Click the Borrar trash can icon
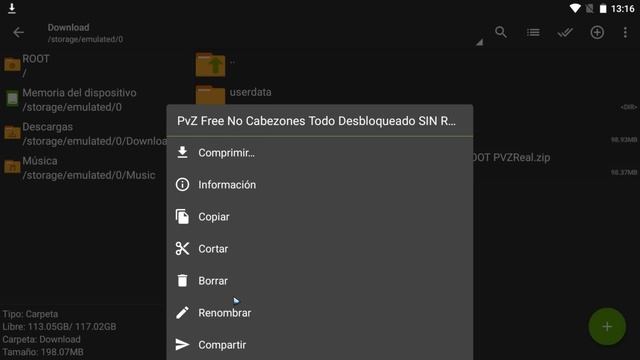The height and width of the screenshot is (360, 640). (182, 280)
